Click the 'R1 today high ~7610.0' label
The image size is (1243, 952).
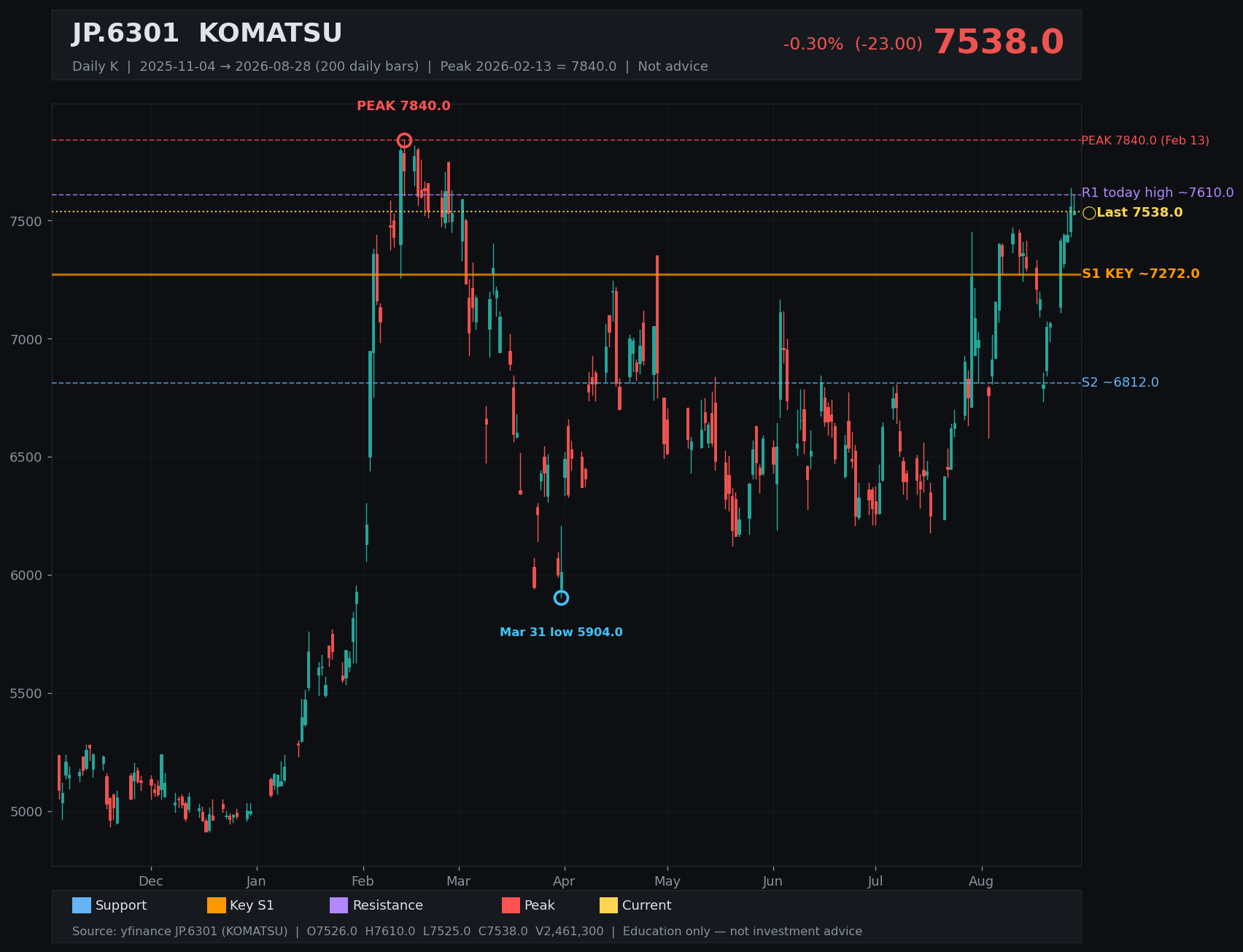1158,193
